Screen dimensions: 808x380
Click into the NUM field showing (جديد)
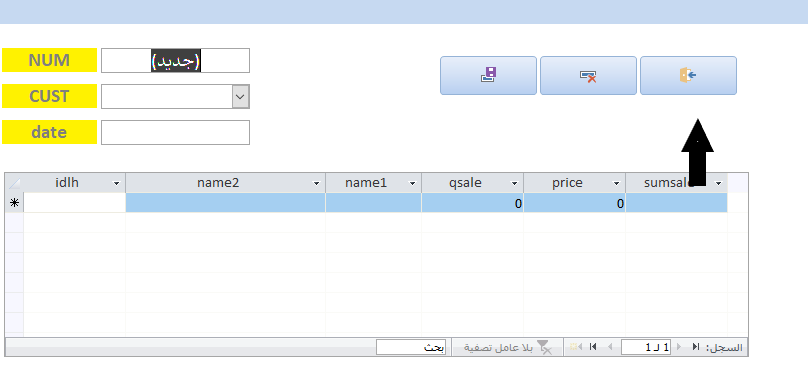tap(175, 60)
